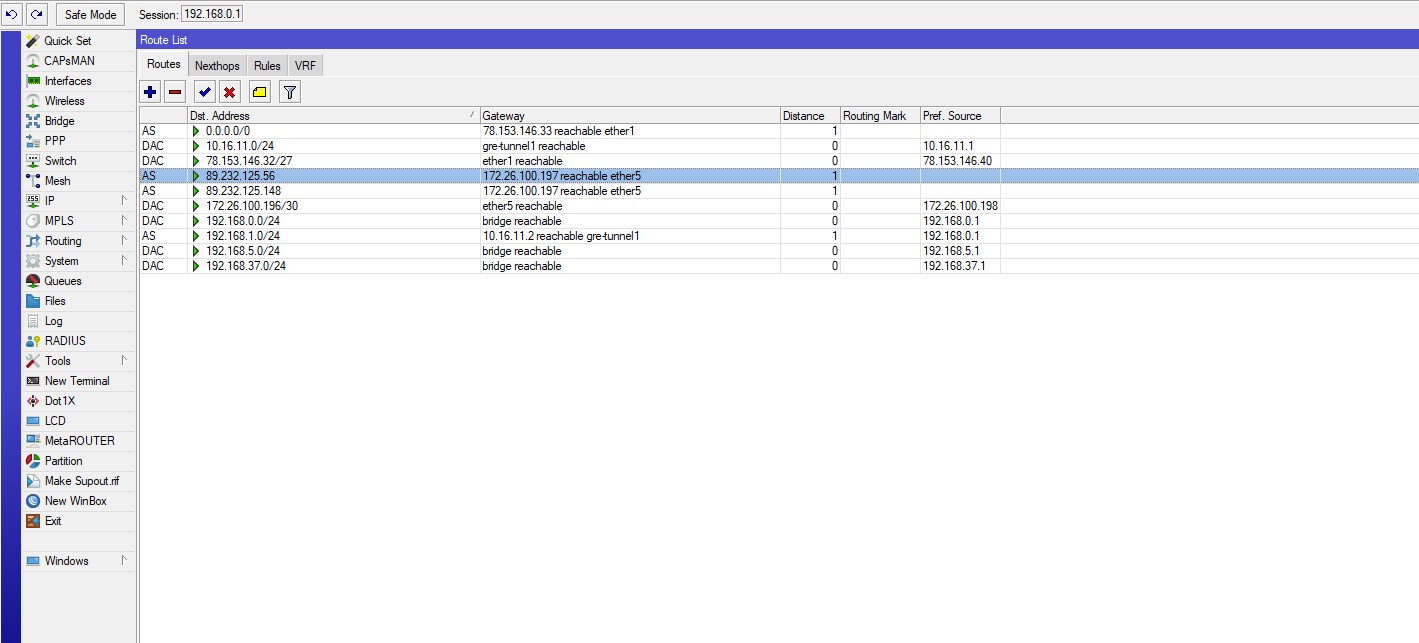Select the 192.168.0.0/24 route row

coord(778,221)
